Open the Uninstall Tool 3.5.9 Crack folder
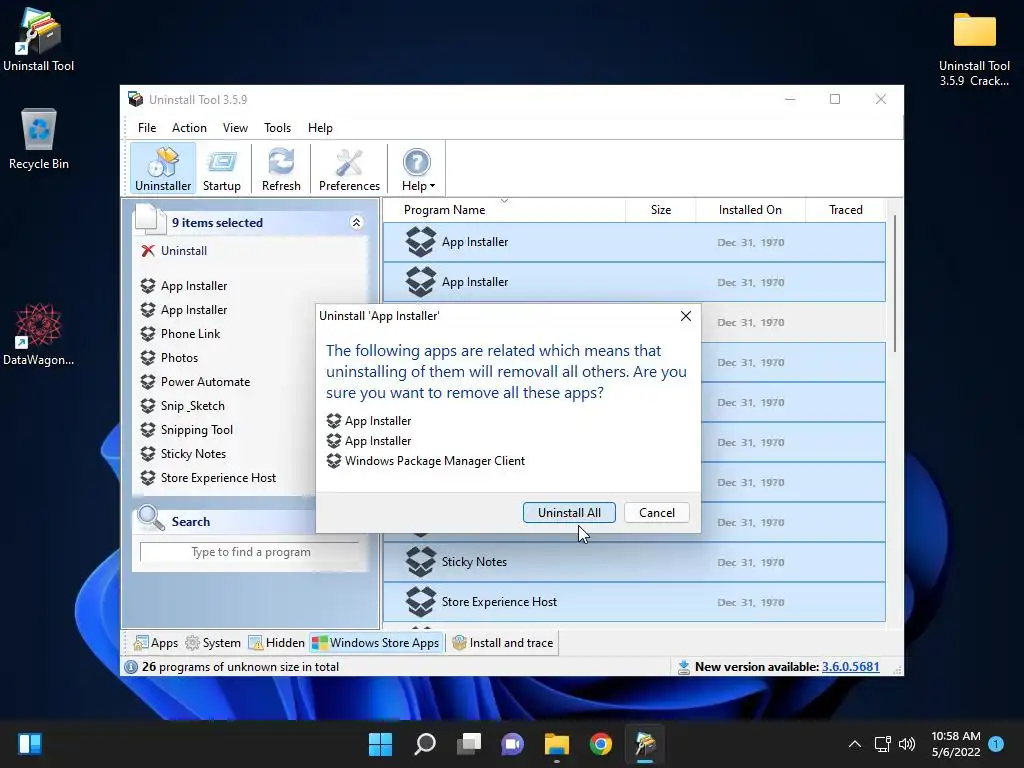This screenshot has width=1024, height=768. pyautogui.click(x=974, y=49)
